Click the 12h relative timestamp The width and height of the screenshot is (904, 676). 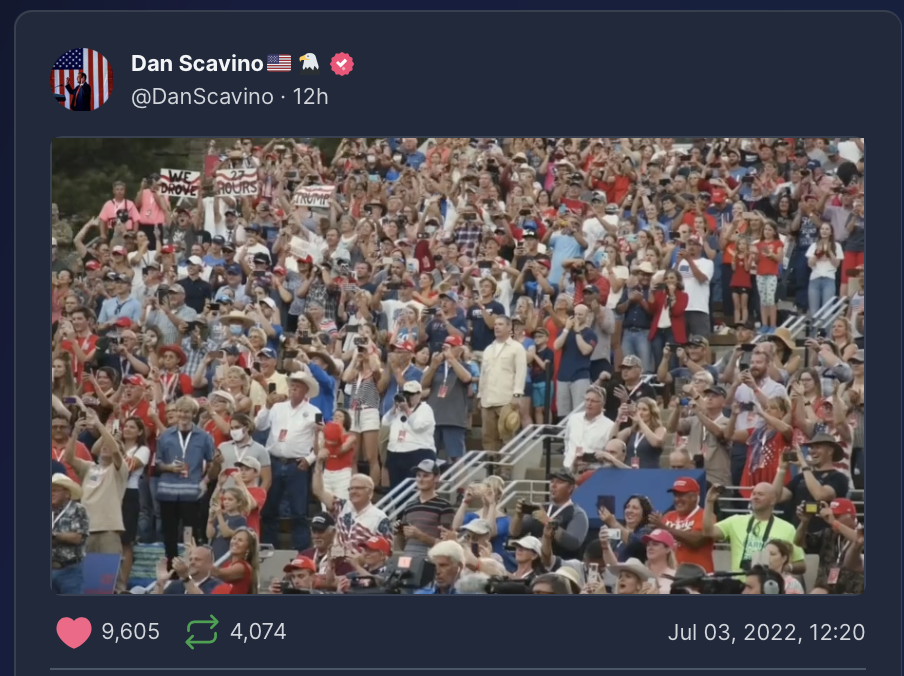click(x=311, y=97)
